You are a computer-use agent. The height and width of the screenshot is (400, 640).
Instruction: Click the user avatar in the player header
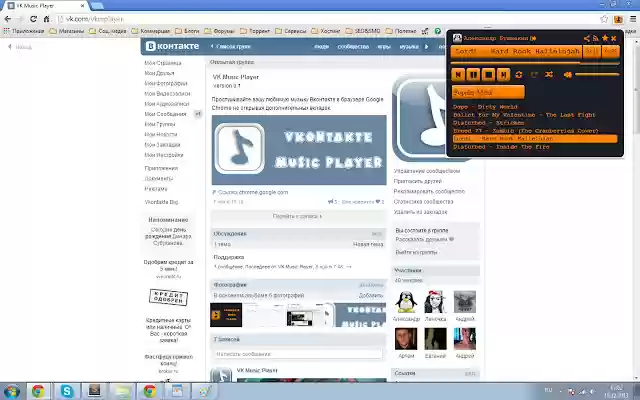[457, 38]
